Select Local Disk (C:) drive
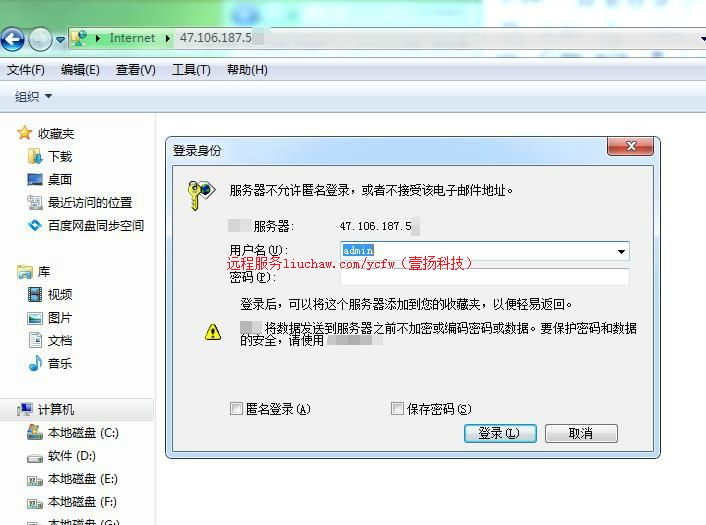This screenshot has height=525, width=706. point(82,433)
